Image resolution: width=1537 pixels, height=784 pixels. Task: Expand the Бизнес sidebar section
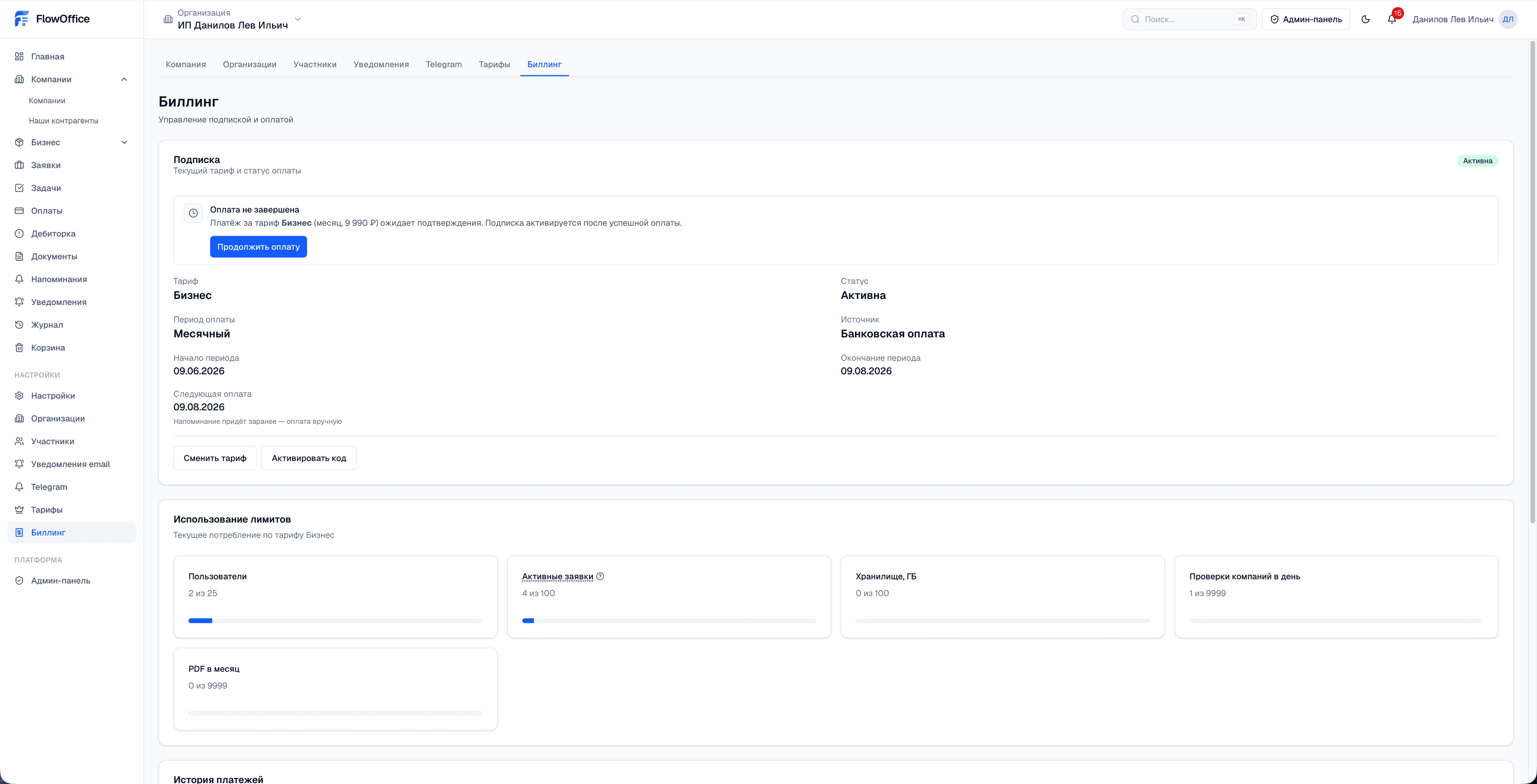pyautogui.click(x=124, y=142)
